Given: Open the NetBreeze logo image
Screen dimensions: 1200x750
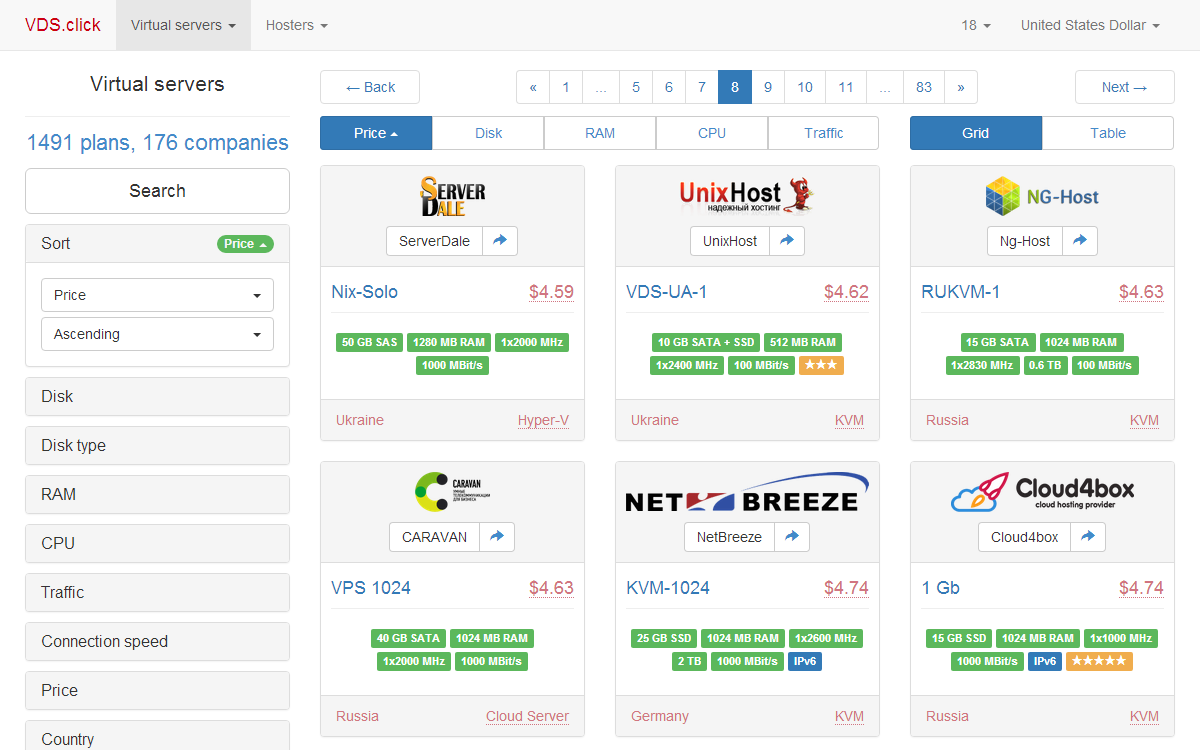Looking at the screenshot, I should [747, 492].
